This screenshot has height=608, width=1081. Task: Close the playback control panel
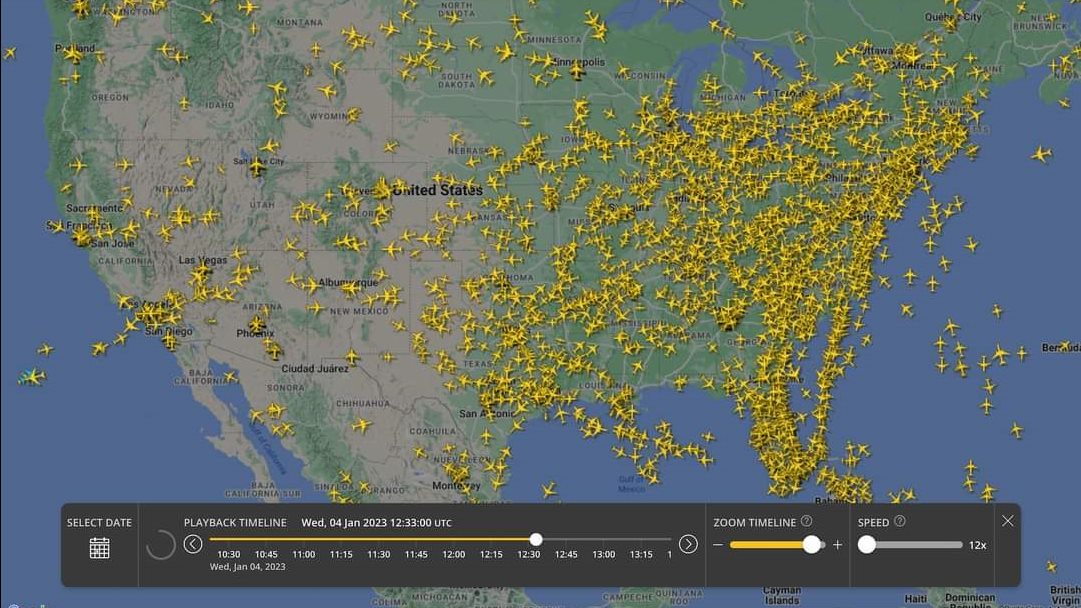pyautogui.click(x=1007, y=521)
